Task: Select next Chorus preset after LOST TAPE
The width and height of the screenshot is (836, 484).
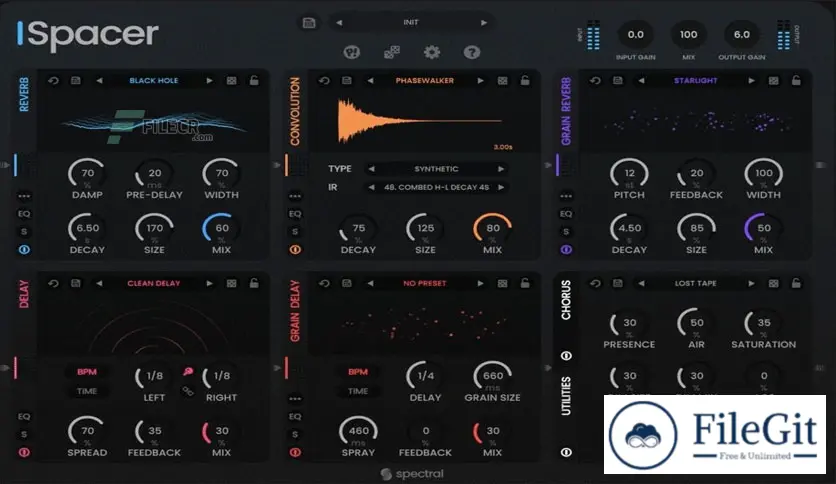Action: click(751, 284)
